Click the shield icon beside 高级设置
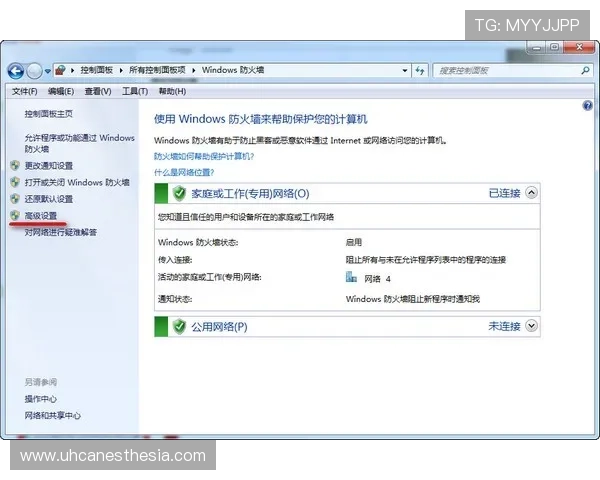This screenshot has width=600, height=480. 15,215
